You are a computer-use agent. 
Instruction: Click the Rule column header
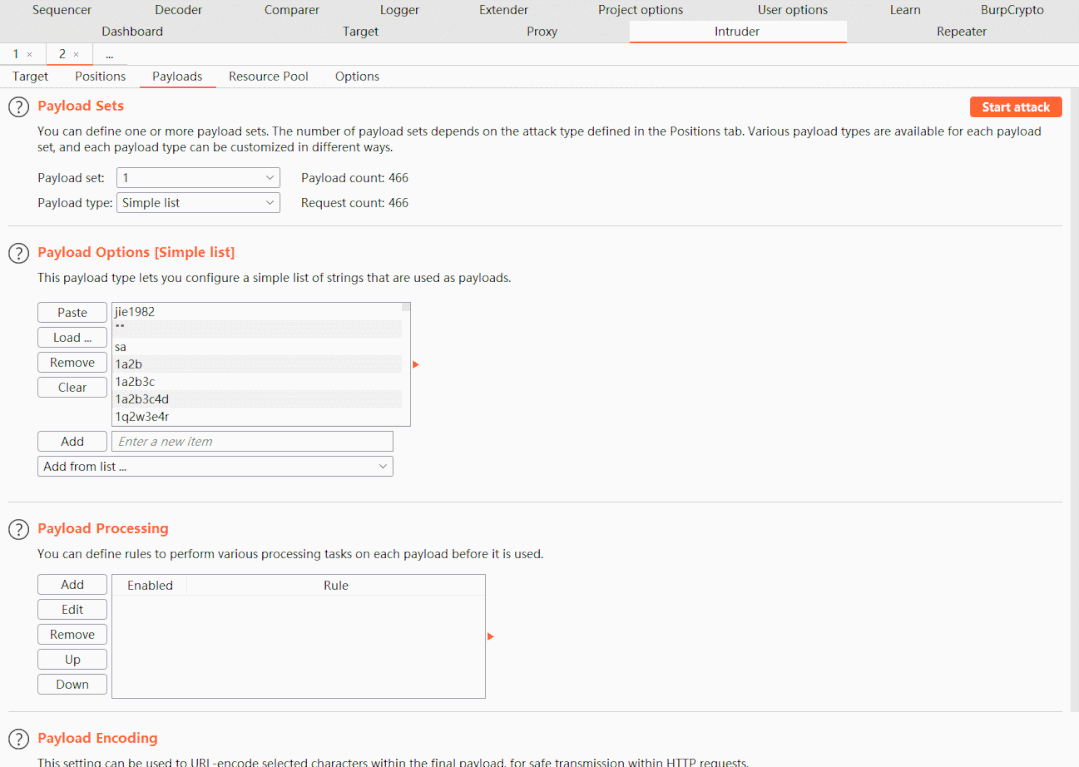(336, 585)
